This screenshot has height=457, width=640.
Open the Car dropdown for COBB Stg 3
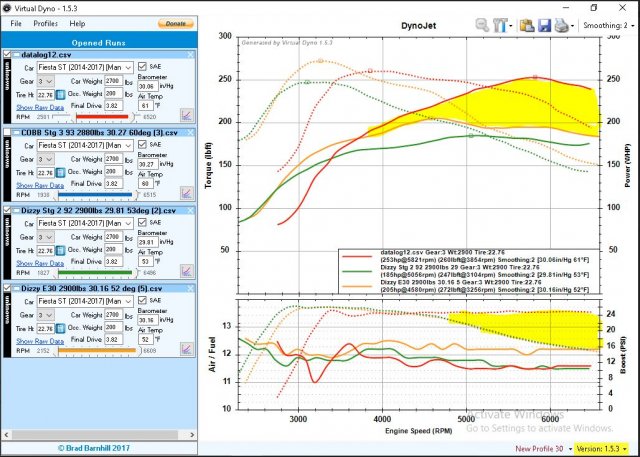click(x=85, y=145)
